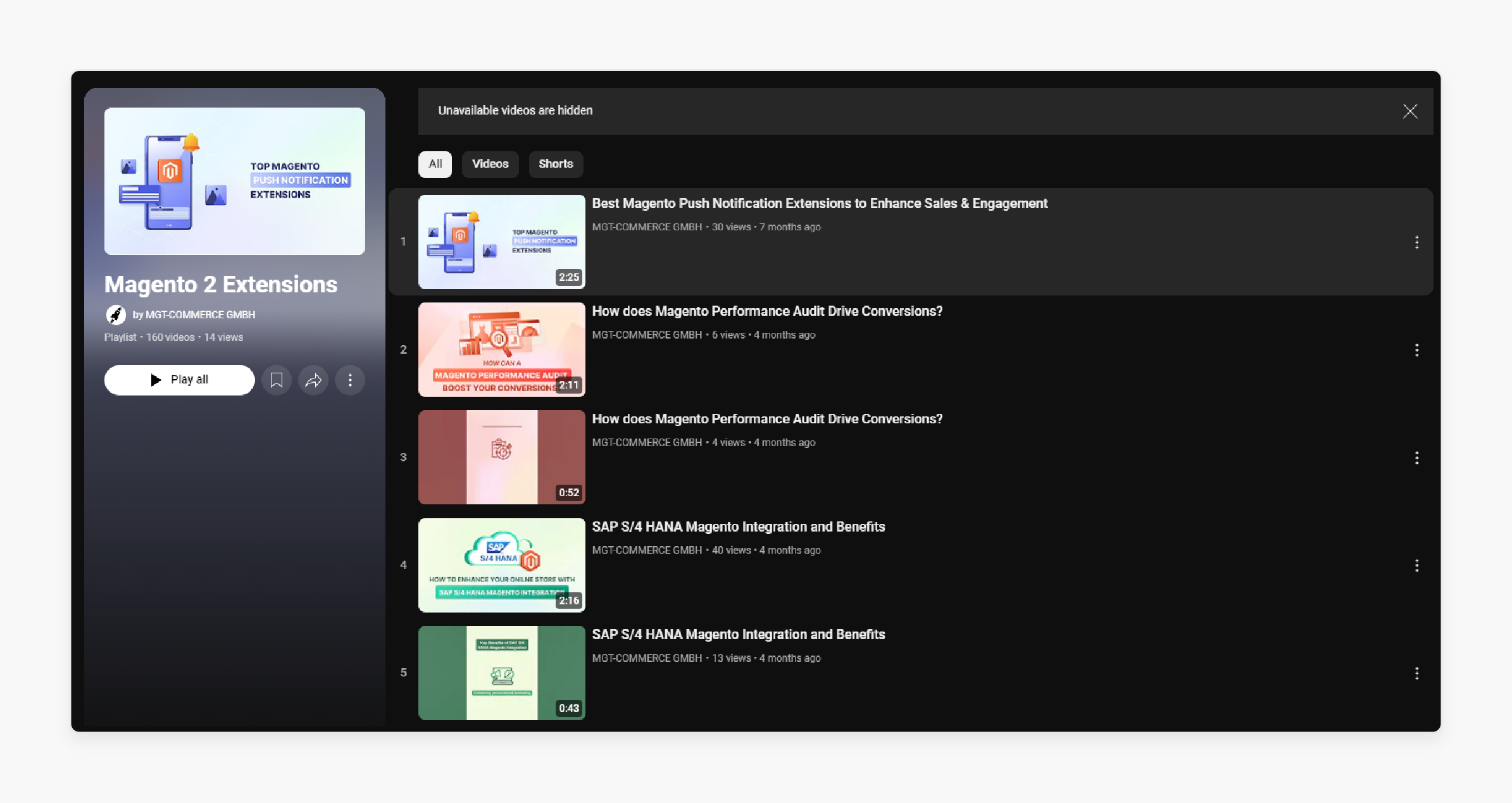The image size is (1512, 803).
Task: Play the 2:25 push notification thumbnail
Action: [x=501, y=242]
